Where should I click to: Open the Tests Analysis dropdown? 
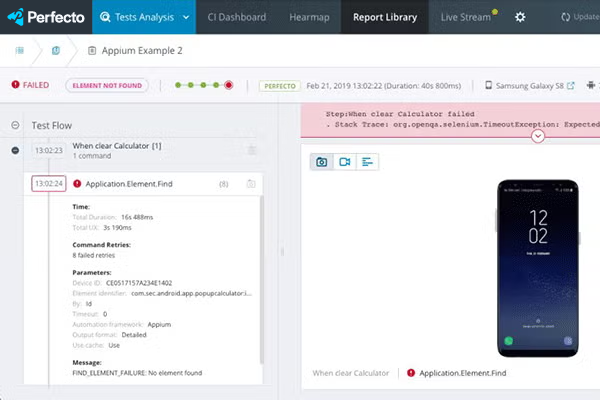[144, 17]
